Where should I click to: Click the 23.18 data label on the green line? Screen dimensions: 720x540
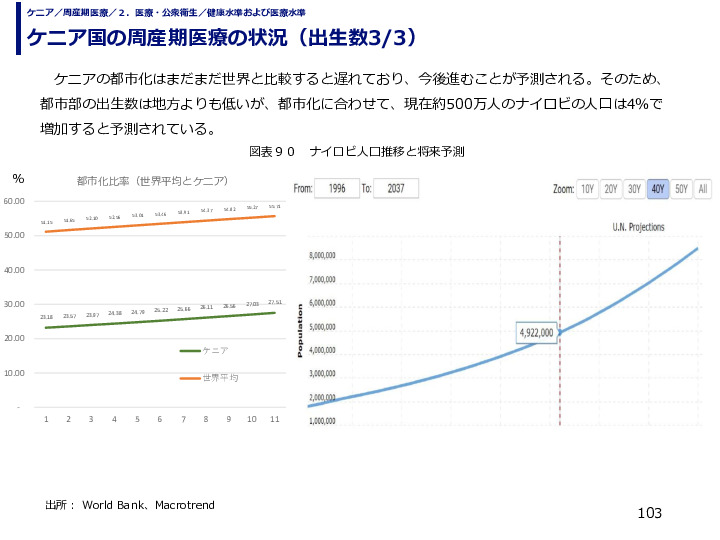[x=46, y=317]
